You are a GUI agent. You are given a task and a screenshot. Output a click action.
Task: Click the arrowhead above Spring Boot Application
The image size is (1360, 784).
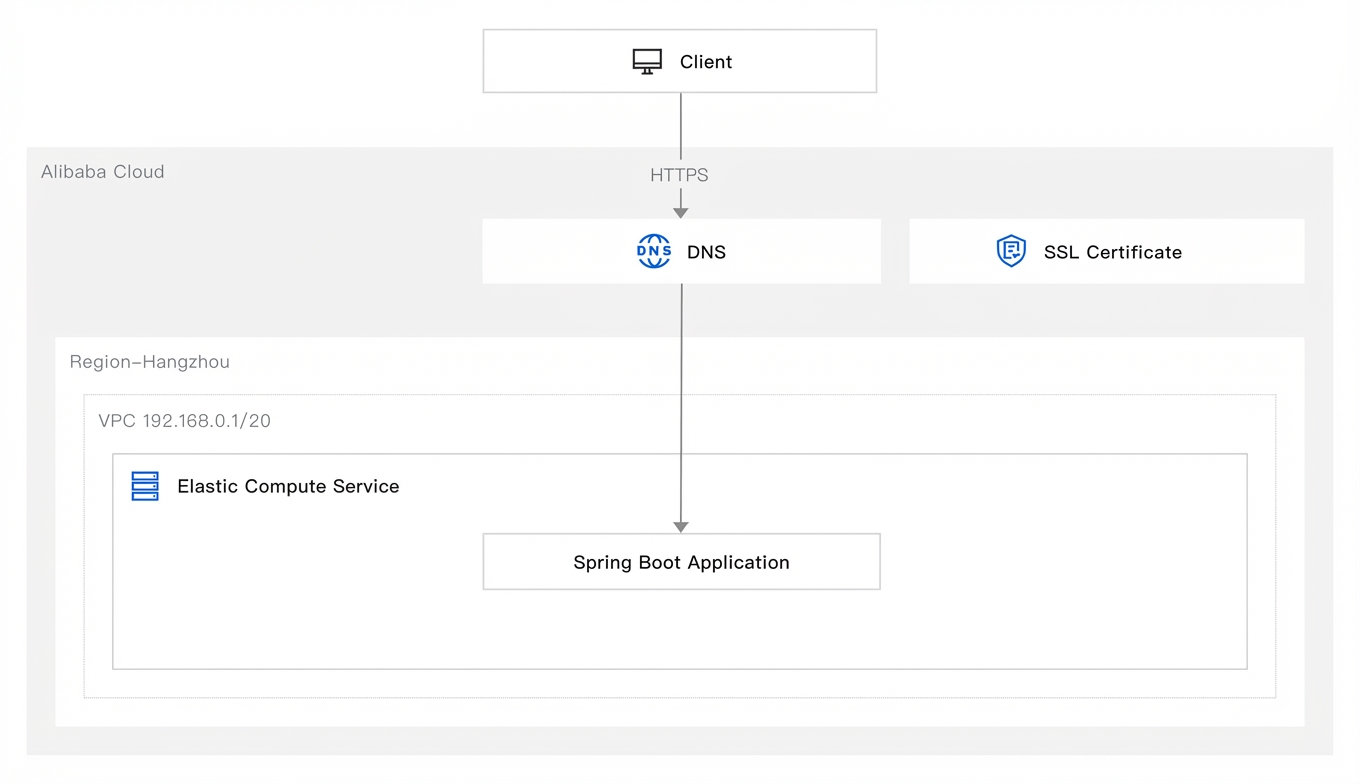tap(681, 527)
